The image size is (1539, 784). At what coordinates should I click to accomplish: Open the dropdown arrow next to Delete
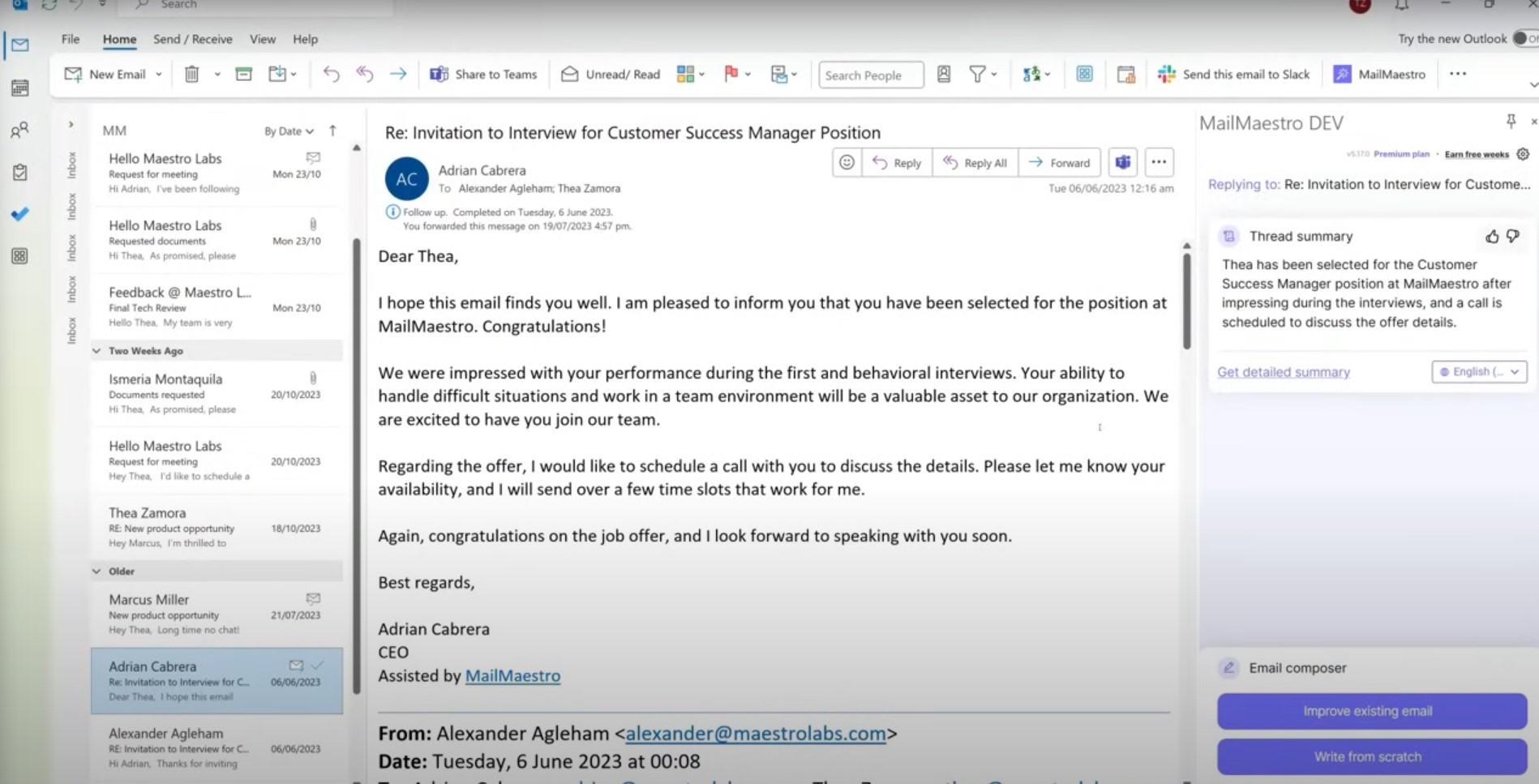(x=217, y=75)
